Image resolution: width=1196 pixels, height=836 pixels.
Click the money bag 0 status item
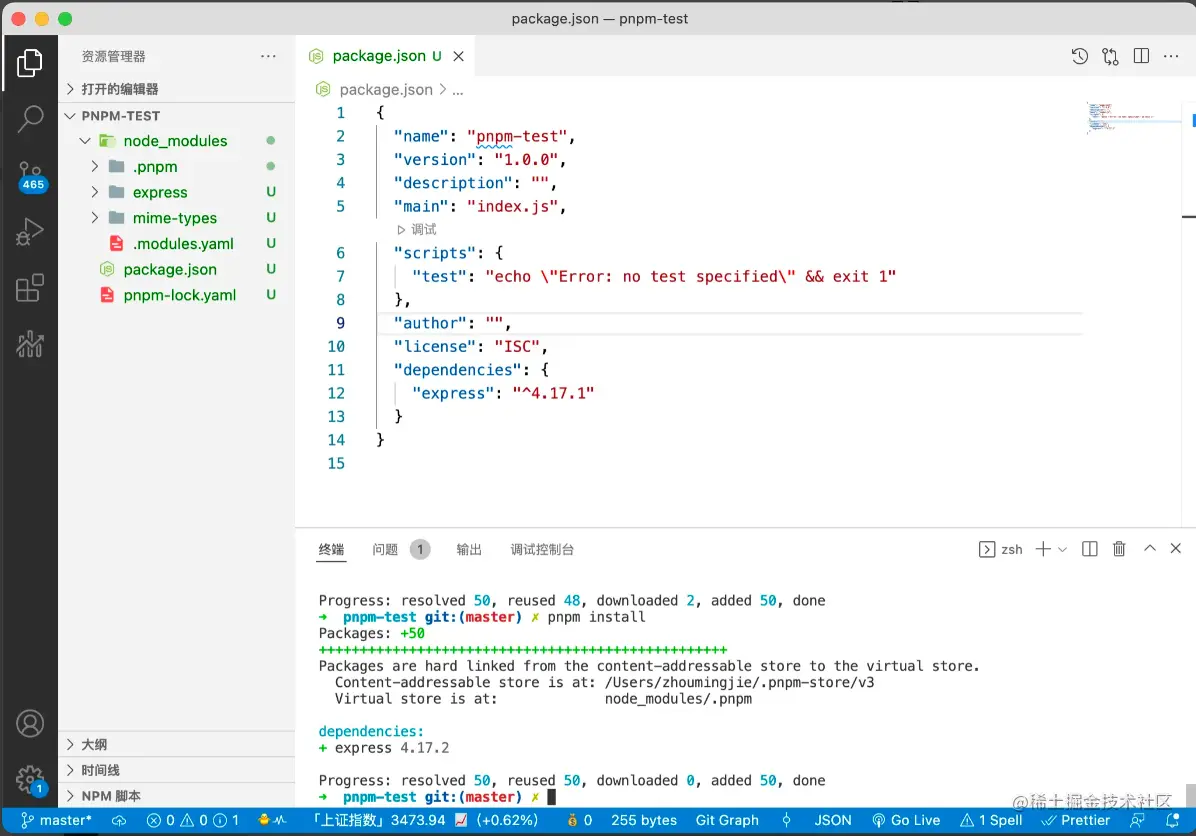click(x=579, y=820)
